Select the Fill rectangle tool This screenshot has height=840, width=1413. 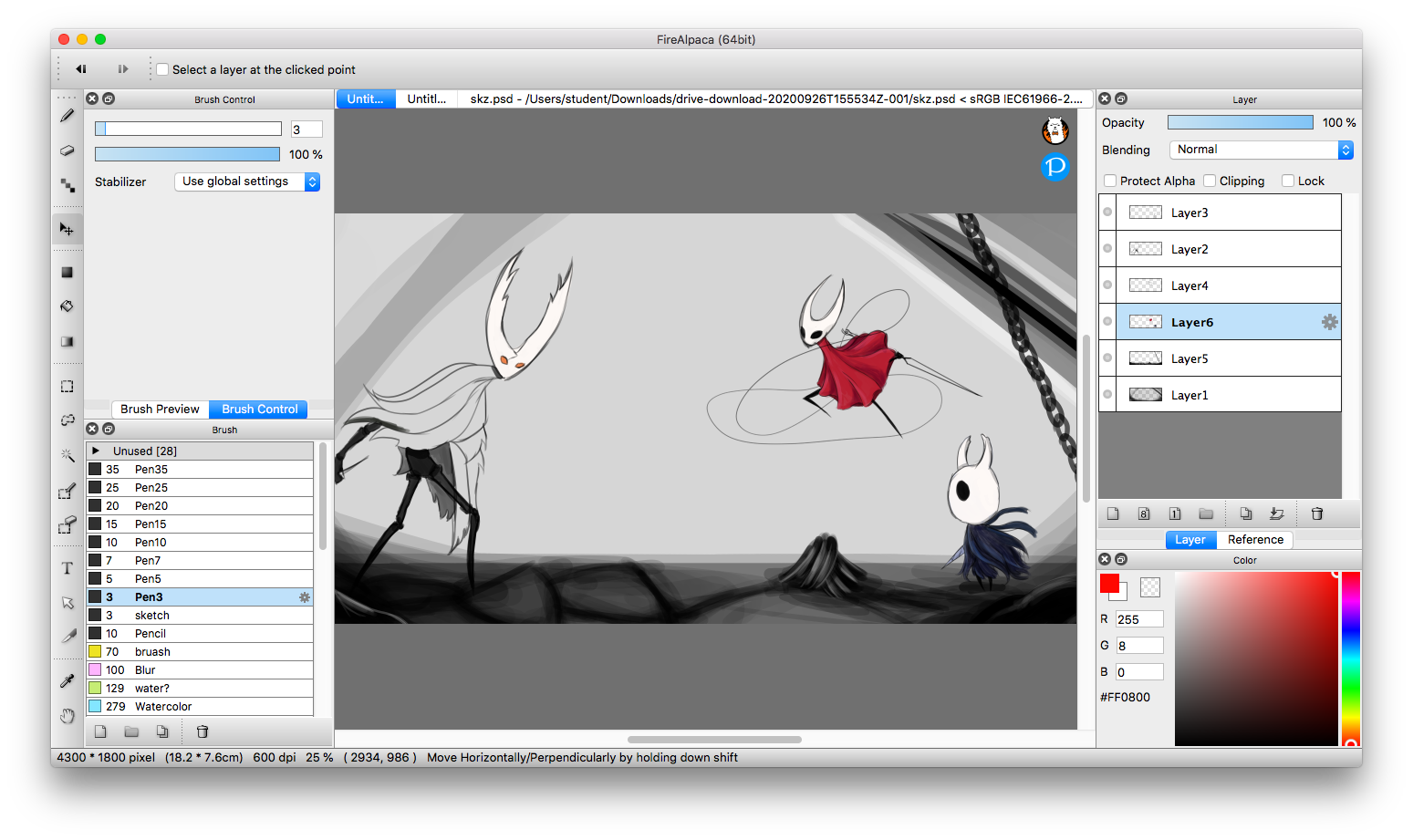coord(67,273)
